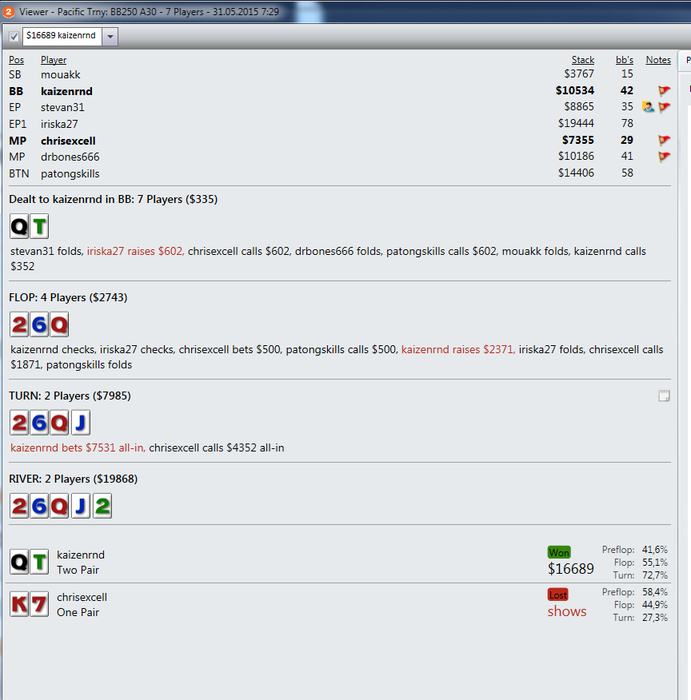691x700 pixels.
Task: Click the red flag note icon for stevan31
Action: pos(664,107)
